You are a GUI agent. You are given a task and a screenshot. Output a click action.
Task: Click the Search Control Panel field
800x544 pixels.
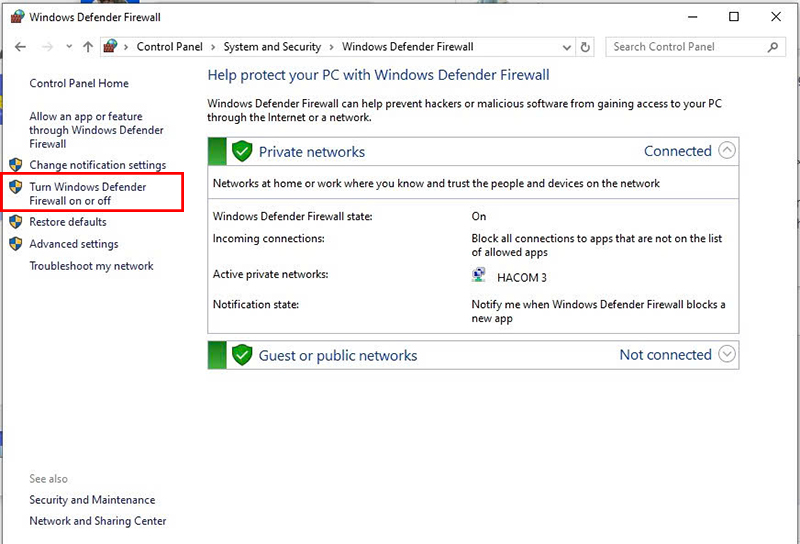(x=695, y=47)
